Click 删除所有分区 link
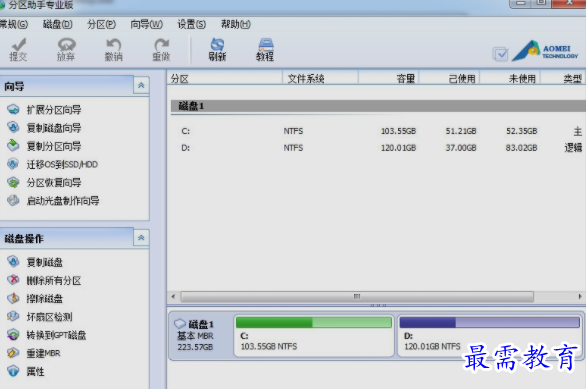 [54, 281]
